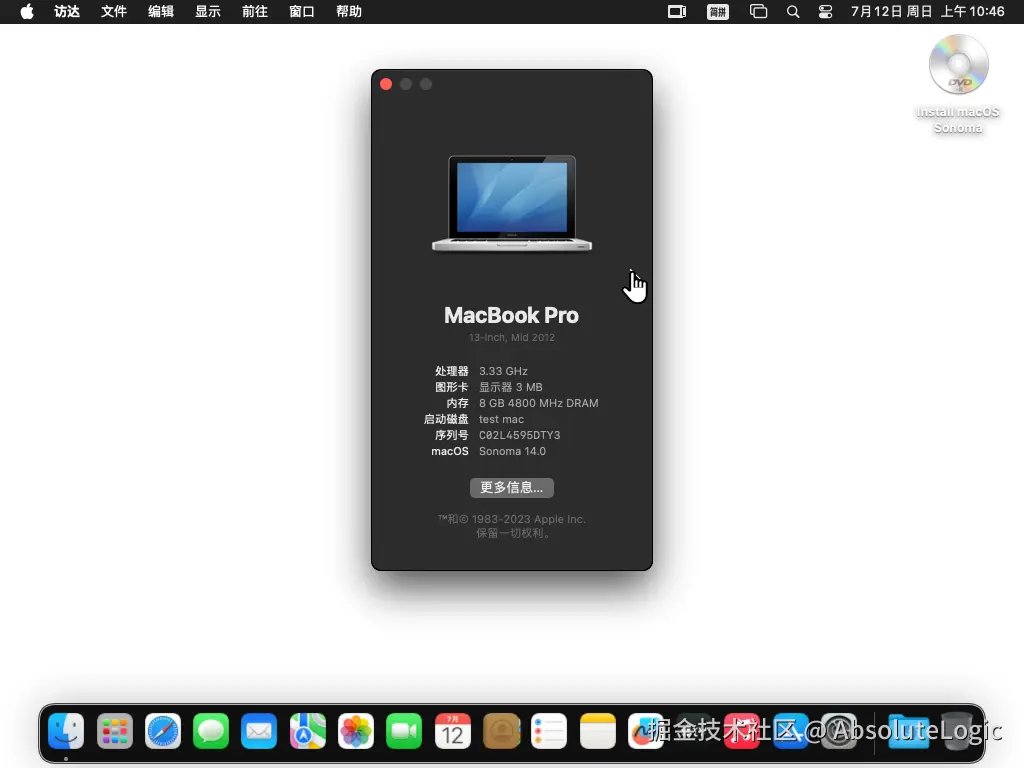
Task: Open the 访达 menu
Action: 67,12
